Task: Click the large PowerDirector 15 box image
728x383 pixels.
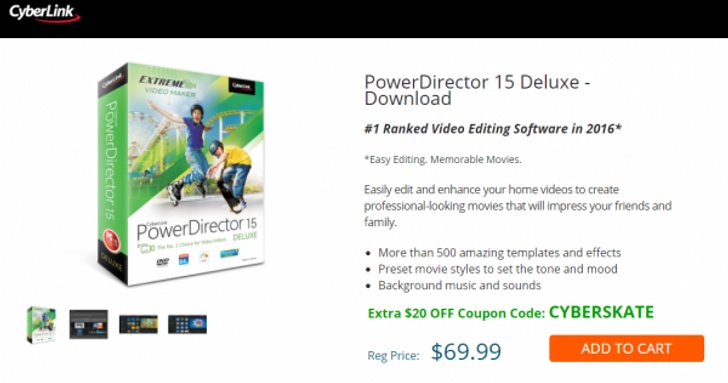Action: tap(181, 174)
